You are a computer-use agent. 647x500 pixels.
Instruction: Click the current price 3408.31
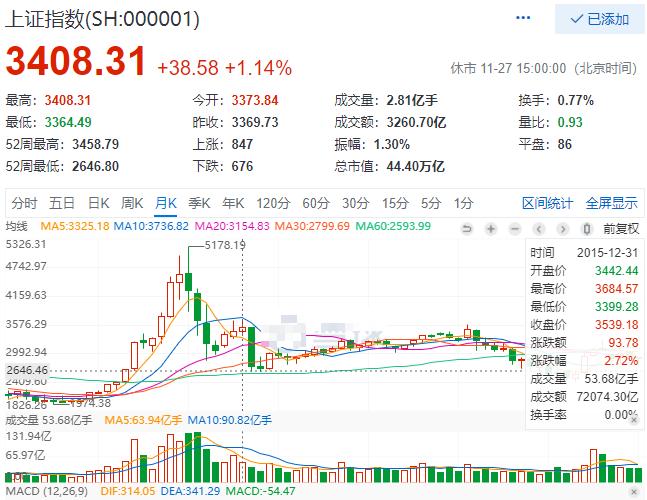coord(76,61)
